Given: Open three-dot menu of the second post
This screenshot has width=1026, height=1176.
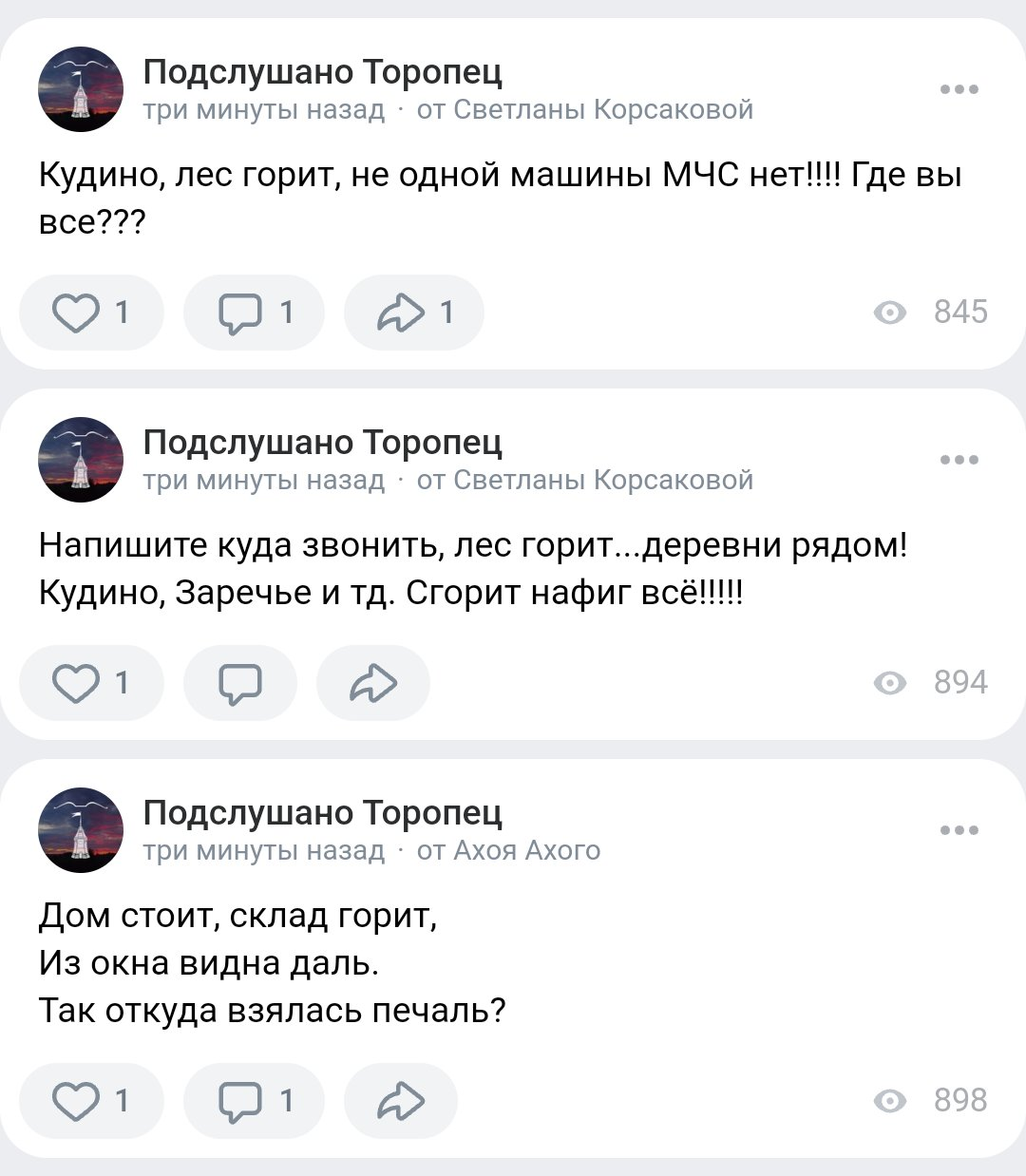Looking at the screenshot, I should point(959,461).
